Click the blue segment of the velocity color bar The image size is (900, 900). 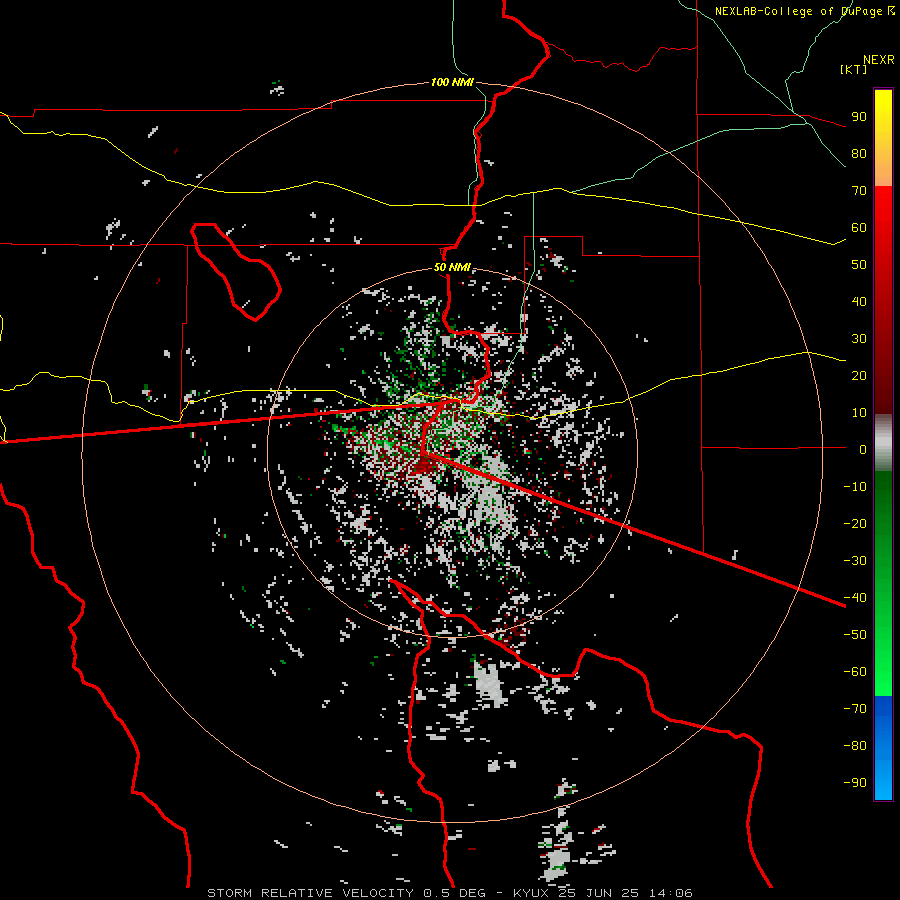pos(883,748)
